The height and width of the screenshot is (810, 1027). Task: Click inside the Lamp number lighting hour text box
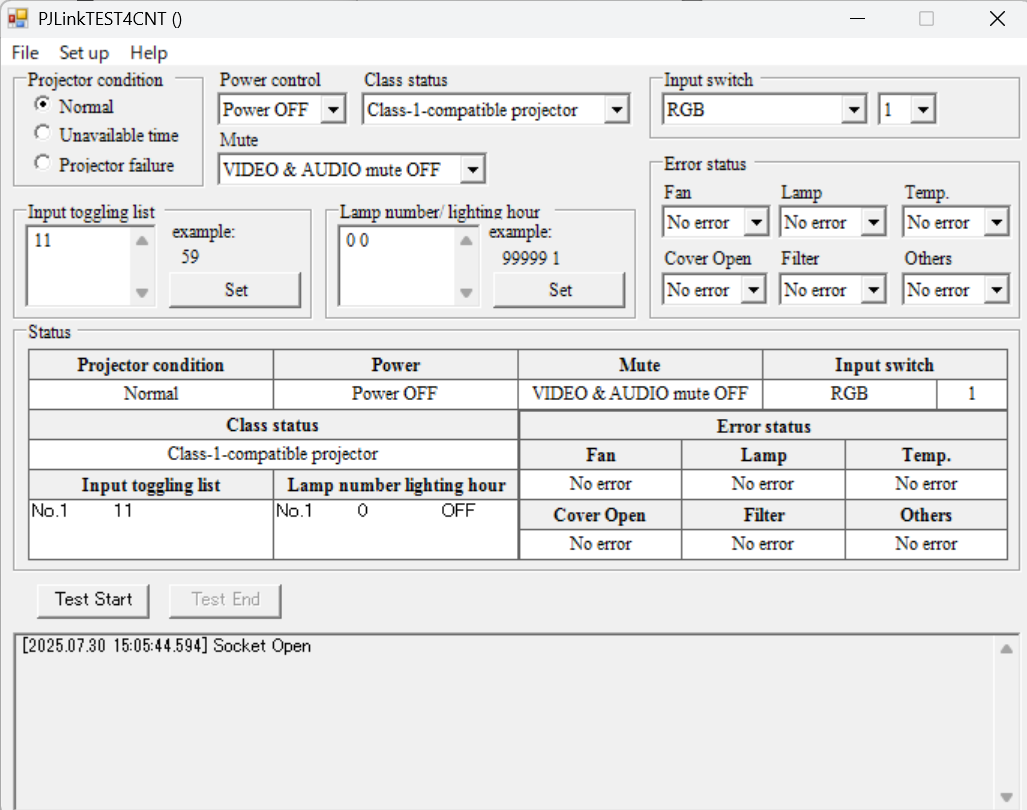tap(397, 266)
